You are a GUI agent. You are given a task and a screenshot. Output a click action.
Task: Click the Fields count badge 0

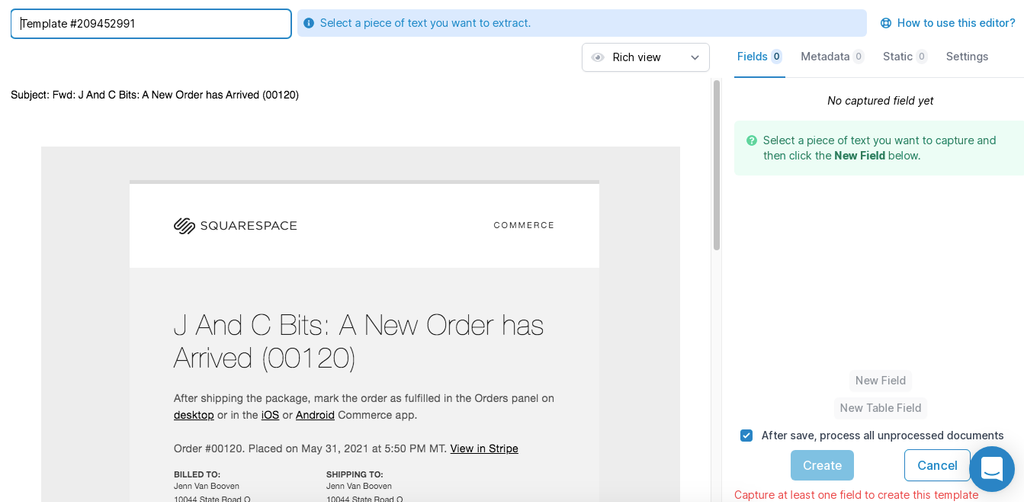776,57
